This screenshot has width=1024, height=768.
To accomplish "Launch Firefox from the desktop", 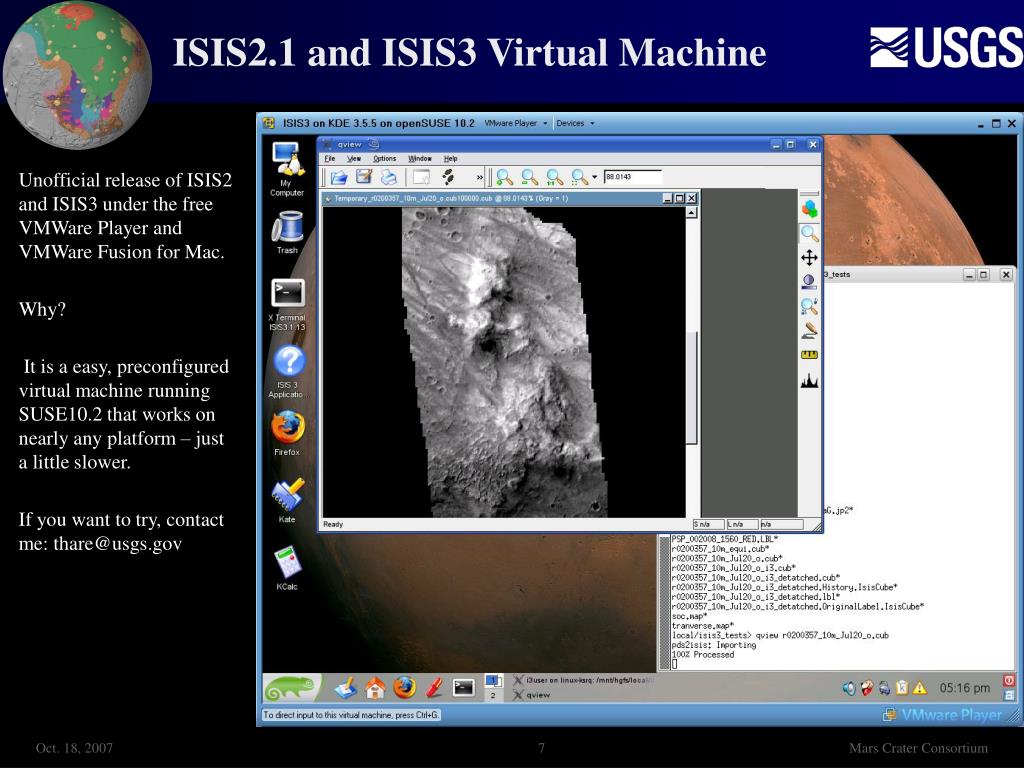I will [x=287, y=433].
